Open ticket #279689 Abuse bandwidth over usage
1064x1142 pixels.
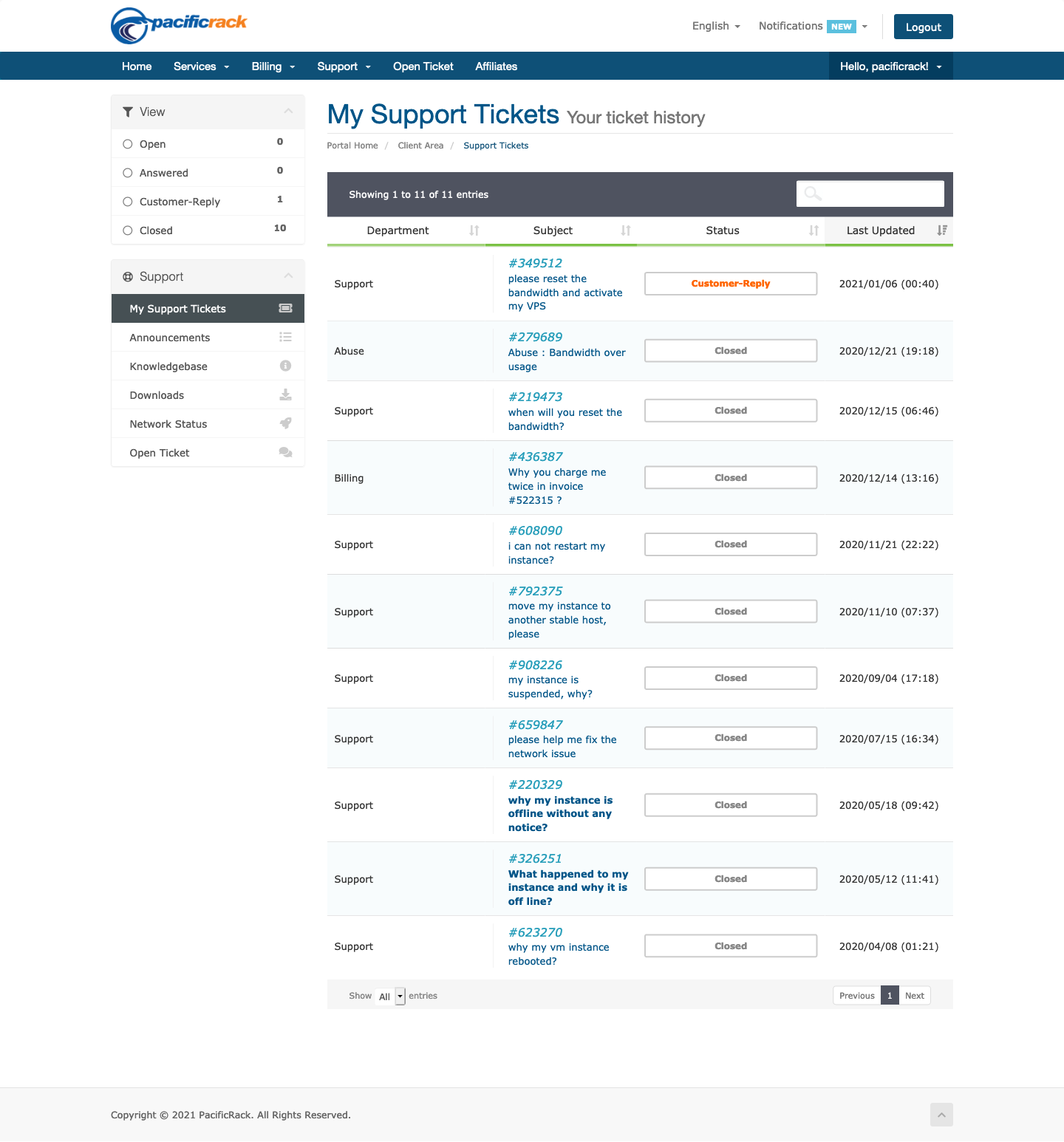pos(535,337)
